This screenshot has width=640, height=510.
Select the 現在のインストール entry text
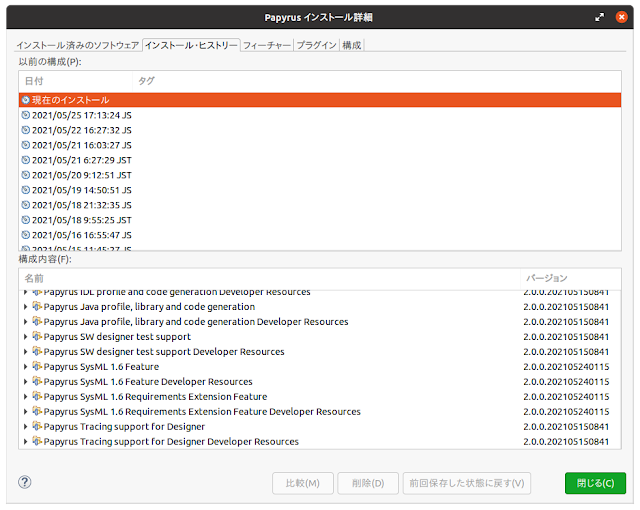tap(71, 100)
